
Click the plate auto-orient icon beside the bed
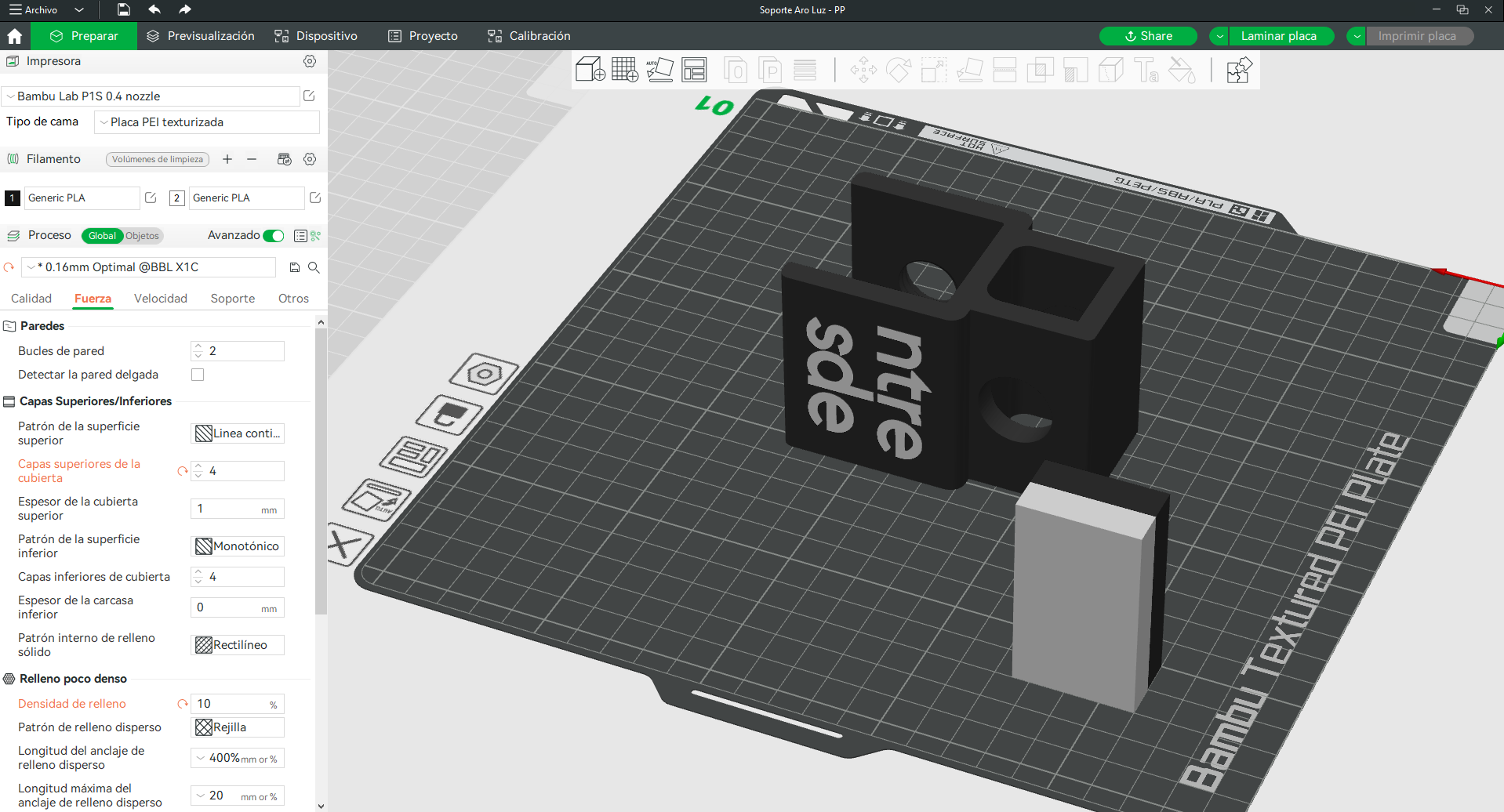[378, 499]
